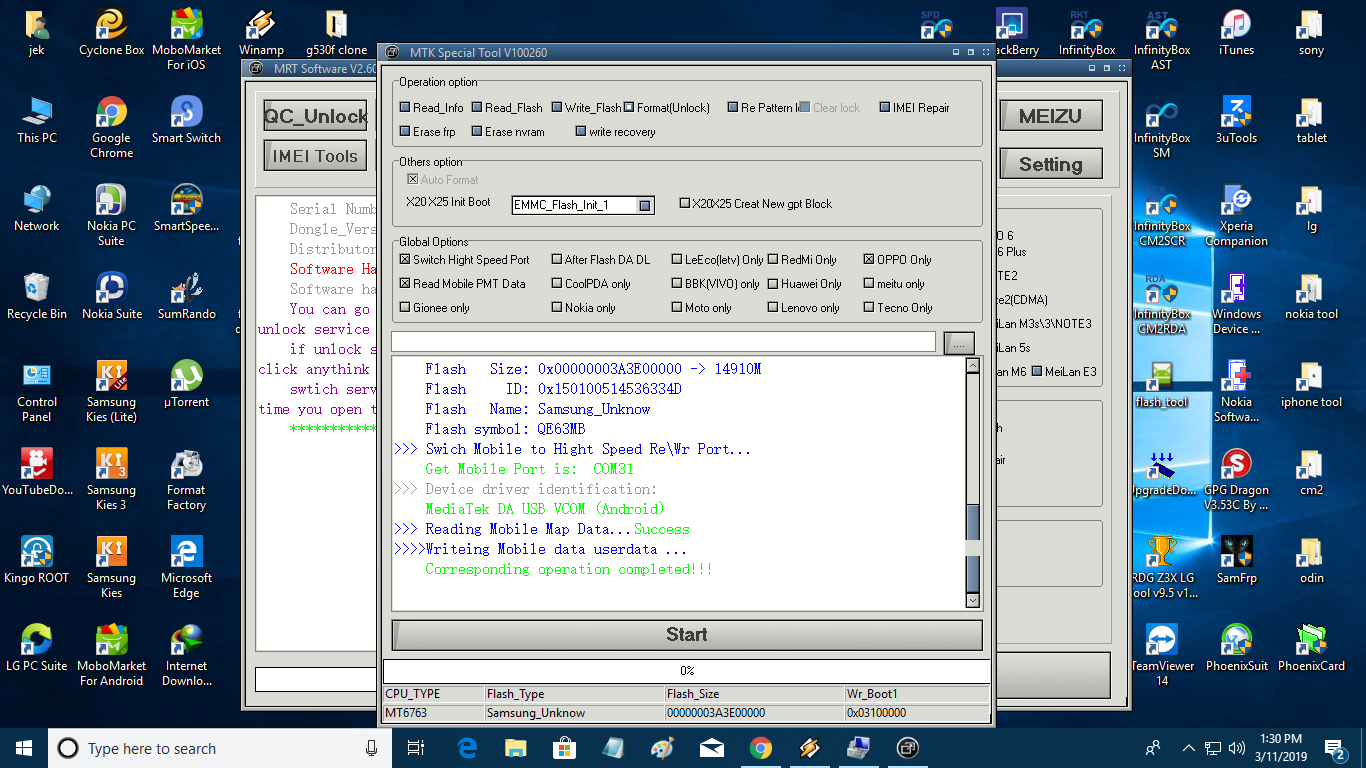The height and width of the screenshot is (768, 1366).
Task: Launch µTorrent desktop shortcut
Action: click(x=187, y=385)
